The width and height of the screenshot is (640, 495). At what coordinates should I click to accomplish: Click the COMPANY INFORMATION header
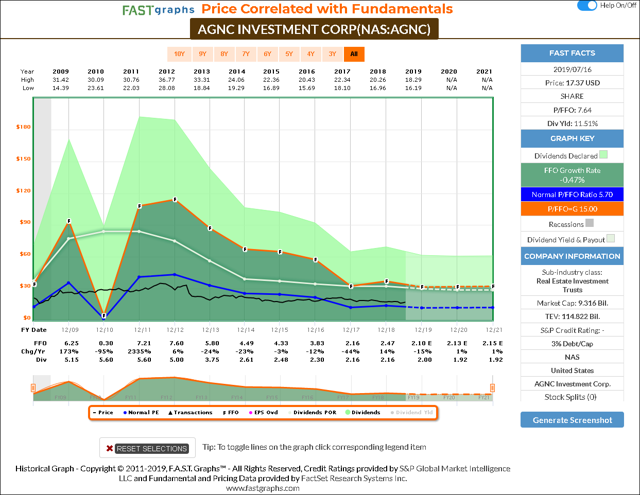(572, 256)
